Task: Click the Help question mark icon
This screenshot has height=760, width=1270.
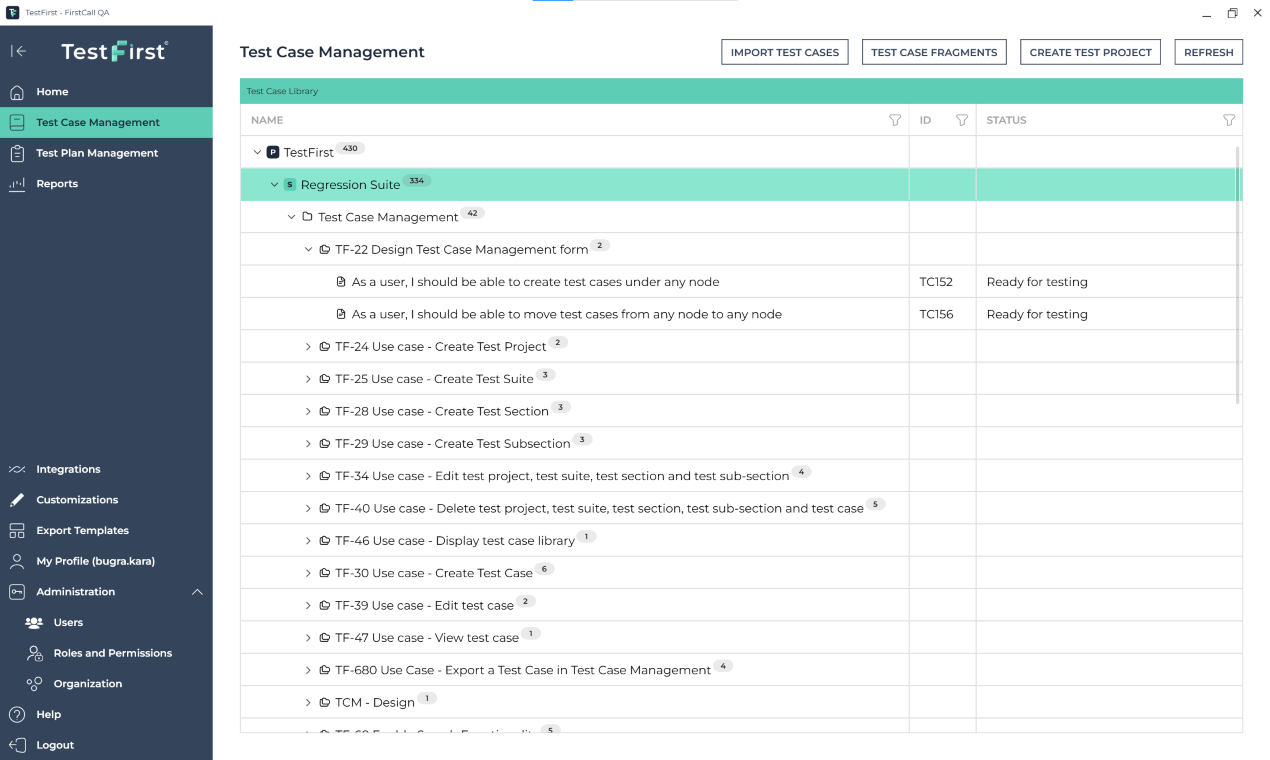Action: coord(17,715)
